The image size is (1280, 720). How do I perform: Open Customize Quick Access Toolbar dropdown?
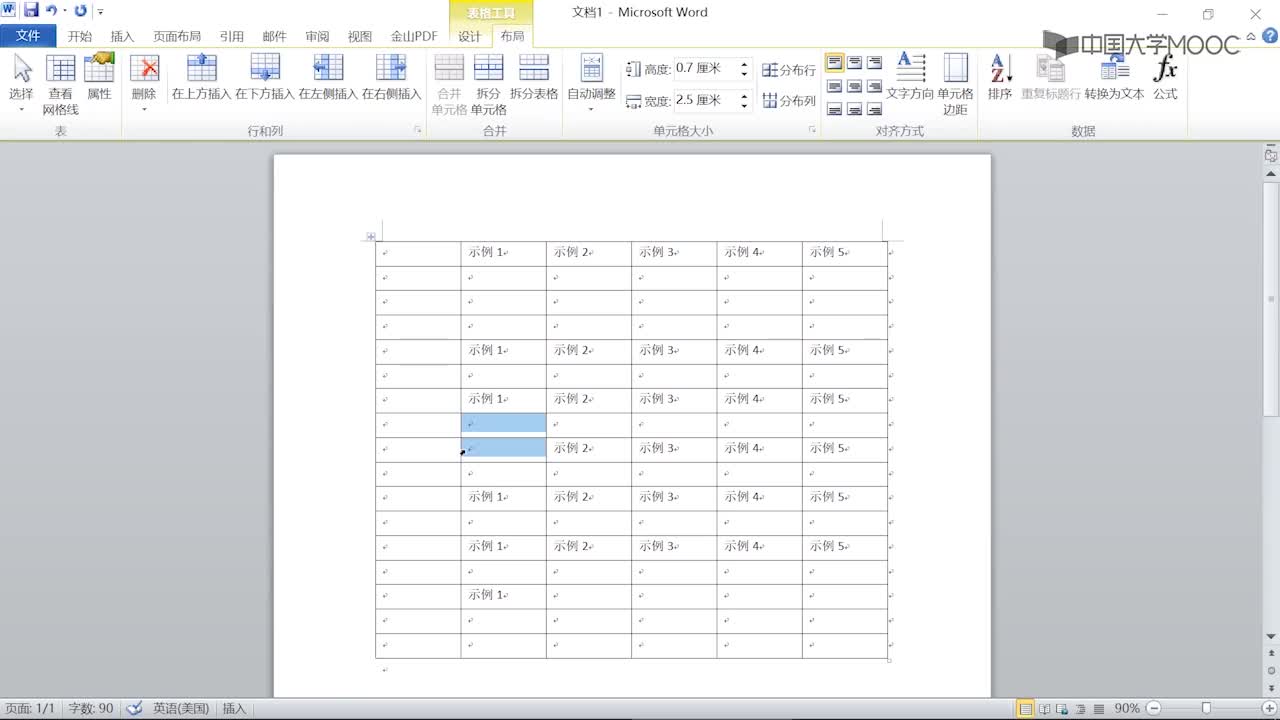(100, 12)
